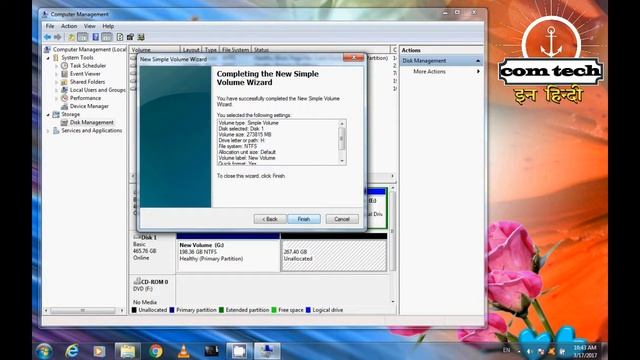
Task: Expand the Task Scheduler node
Action: click(56, 66)
